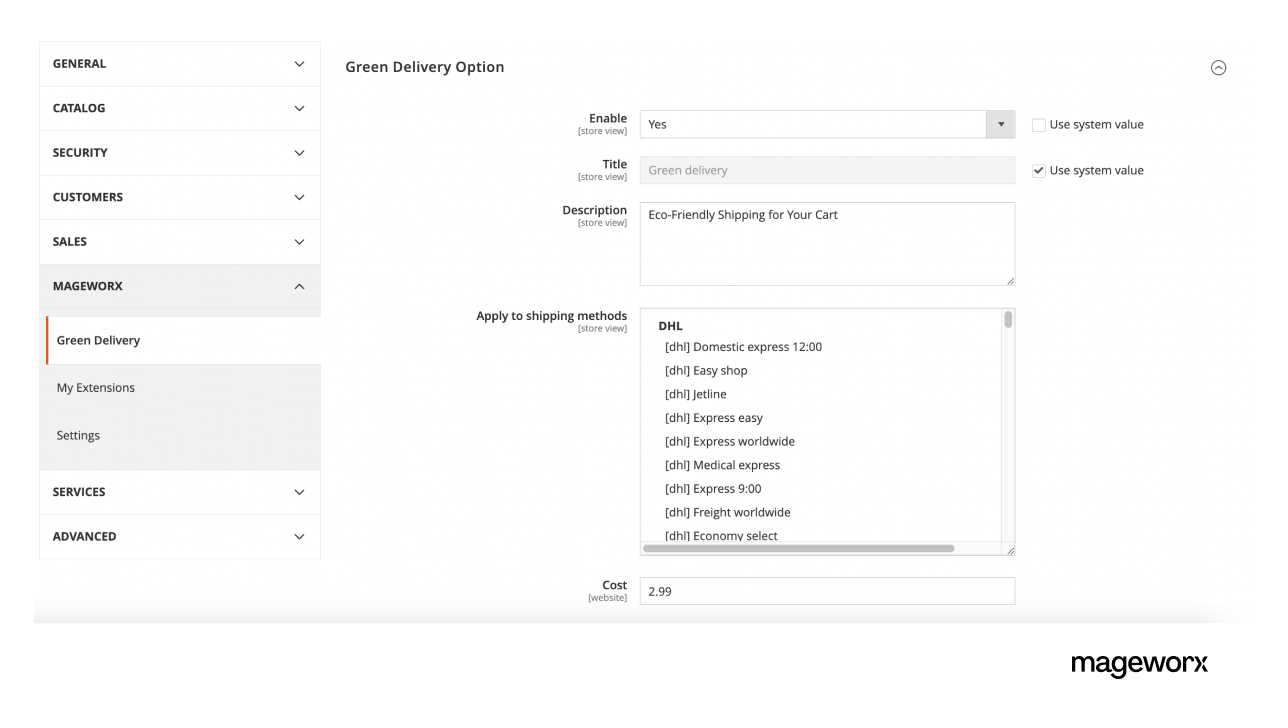The height and width of the screenshot is (728, 1288).
Task: Select the Medical express shipping method
Action: coord(722,465)
